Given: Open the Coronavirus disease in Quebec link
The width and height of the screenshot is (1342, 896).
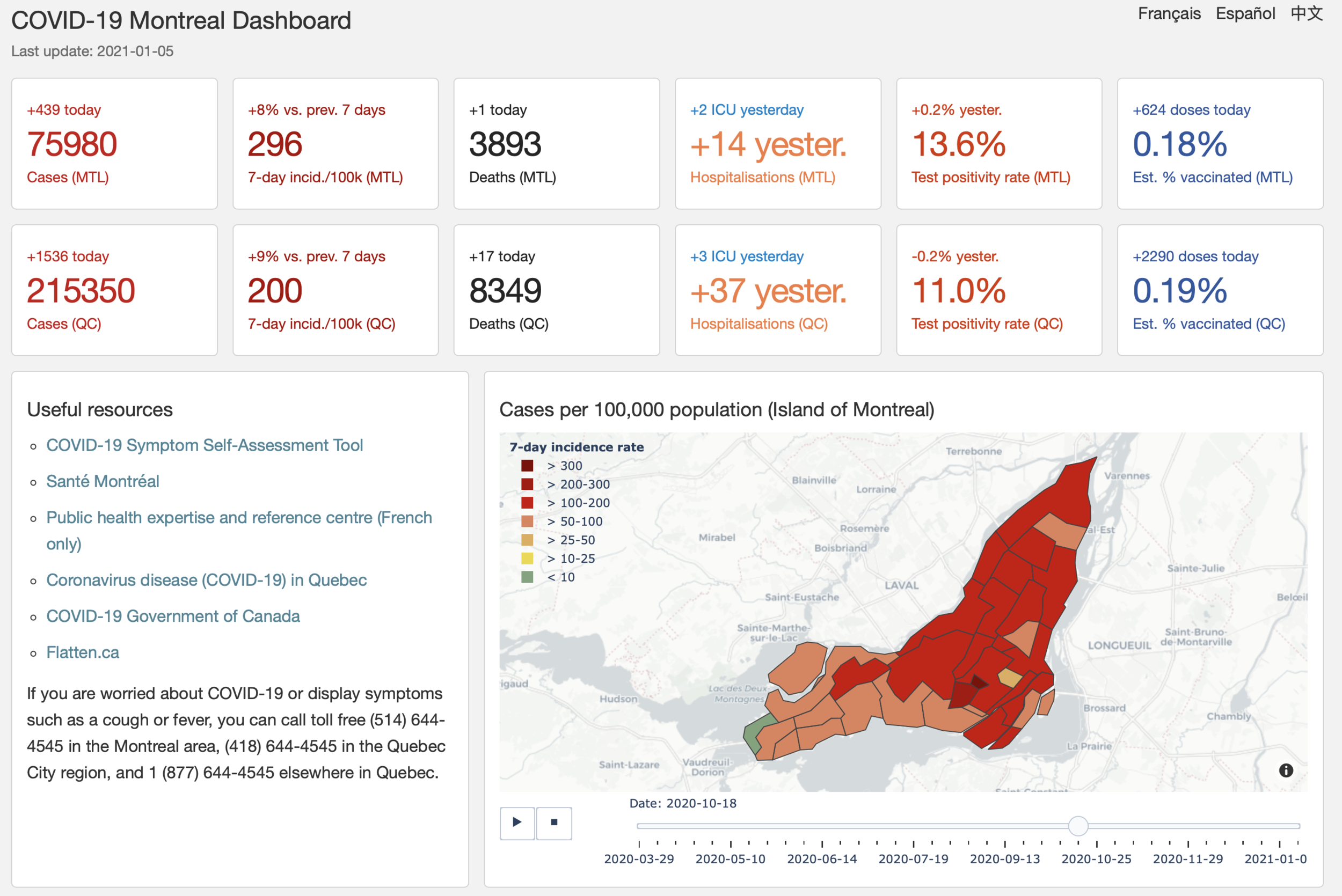Looking at the screenshot, I should (206, 580).
